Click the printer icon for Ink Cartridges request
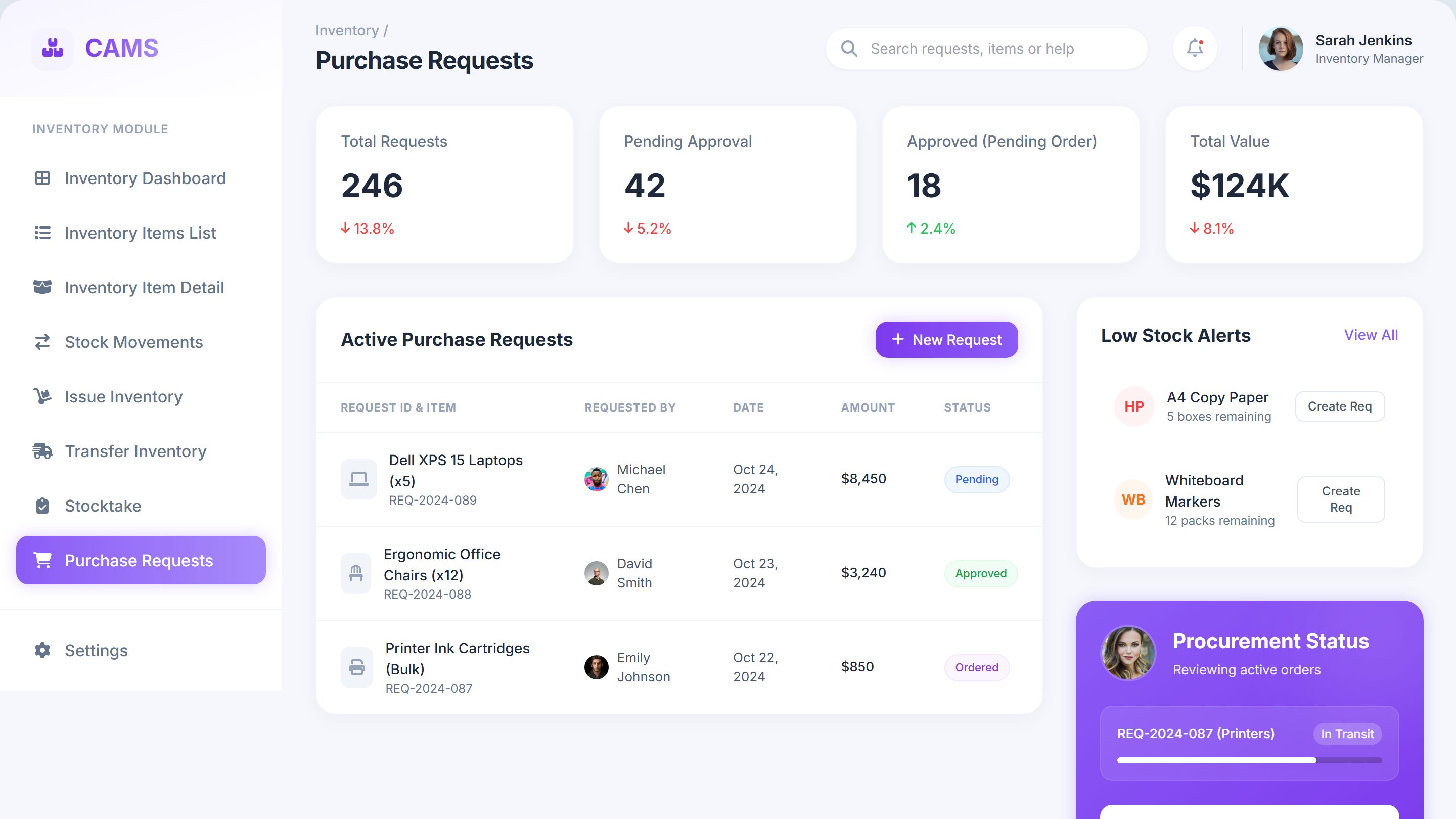Screen dimensions: 1456x819 [x=356, y=667]
